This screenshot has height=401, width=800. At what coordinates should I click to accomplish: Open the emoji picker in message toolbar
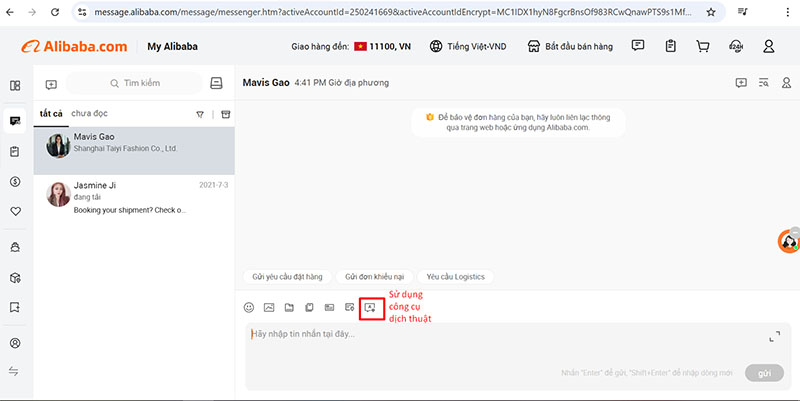(249, 307)
